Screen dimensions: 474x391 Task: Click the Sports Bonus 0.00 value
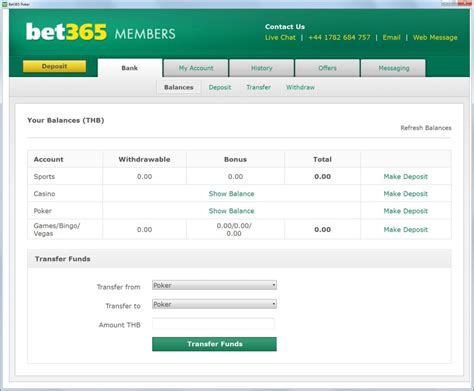(x=235, y=177)
